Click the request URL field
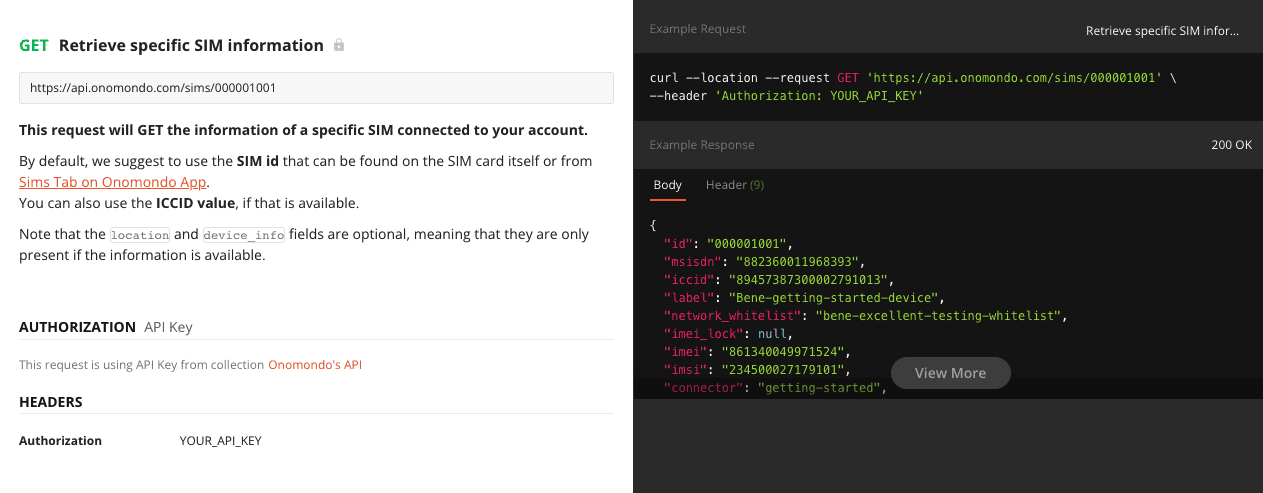The width and height of the screenshot is (1263, 493). pyautogui.click(x=316, y=88)
